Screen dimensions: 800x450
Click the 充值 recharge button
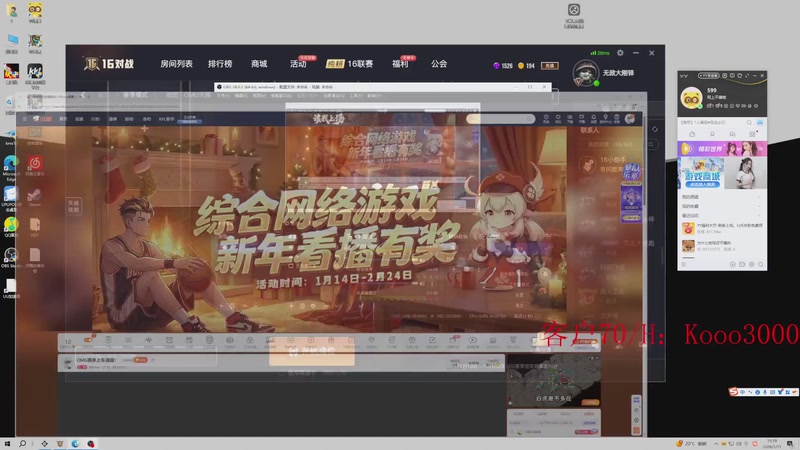coord(549,66)
